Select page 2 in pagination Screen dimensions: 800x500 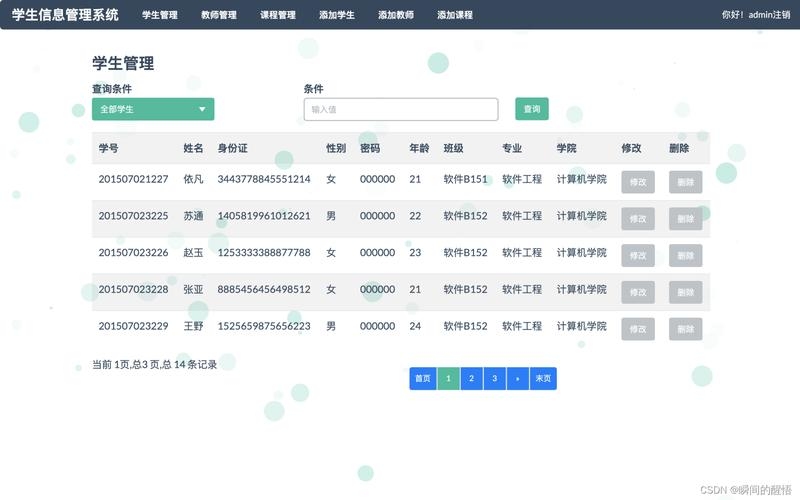tap(471, 379)
